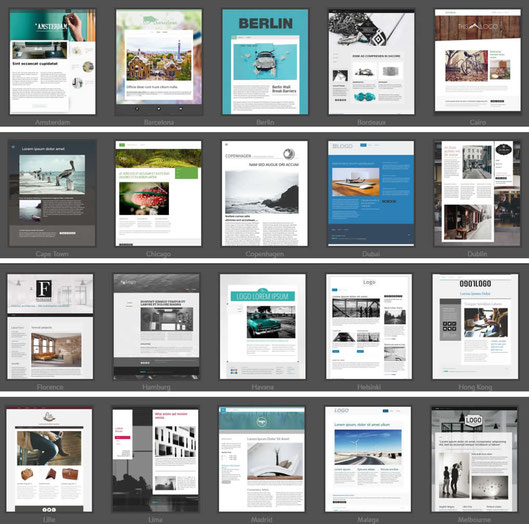Choose the Malaga template thumbnail

368,459
